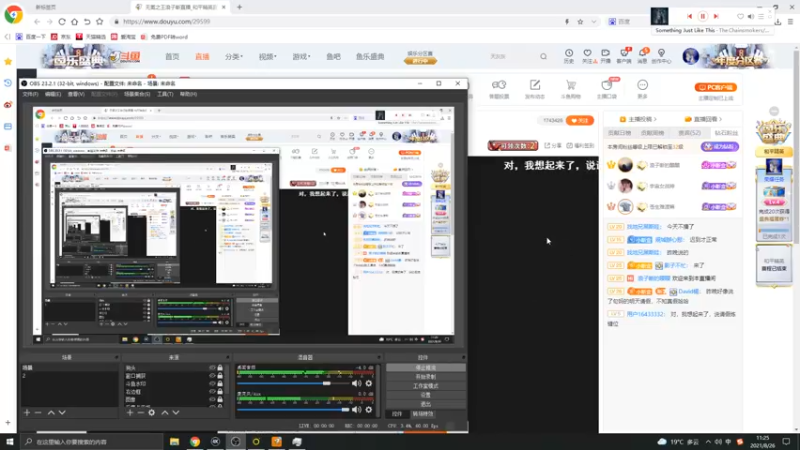Click Windows Start button
This screenshot has width=800, height=450.
point(10,441)
